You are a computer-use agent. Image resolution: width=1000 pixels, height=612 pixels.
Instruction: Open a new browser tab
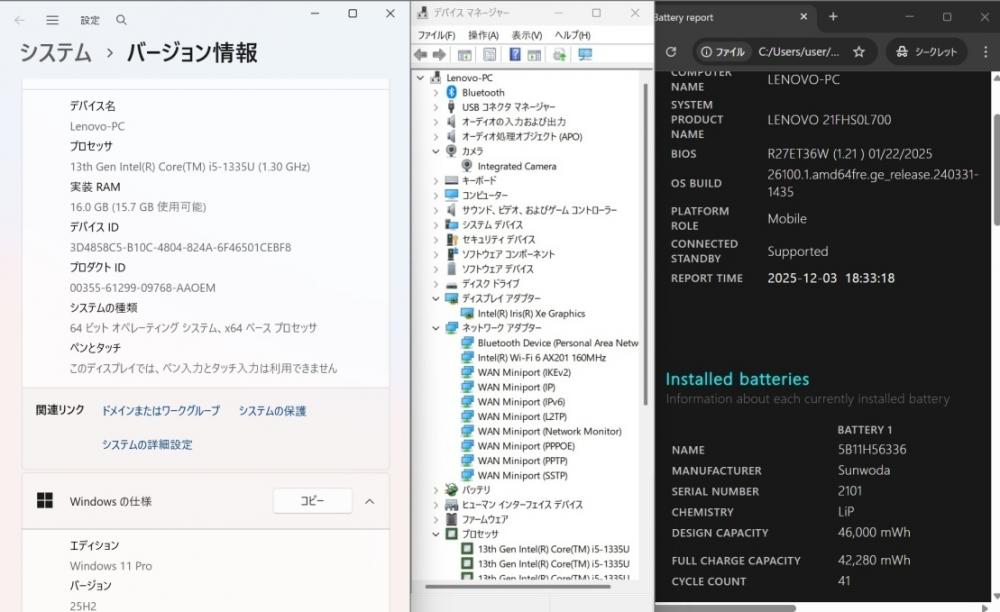click(x=833, y=17)
